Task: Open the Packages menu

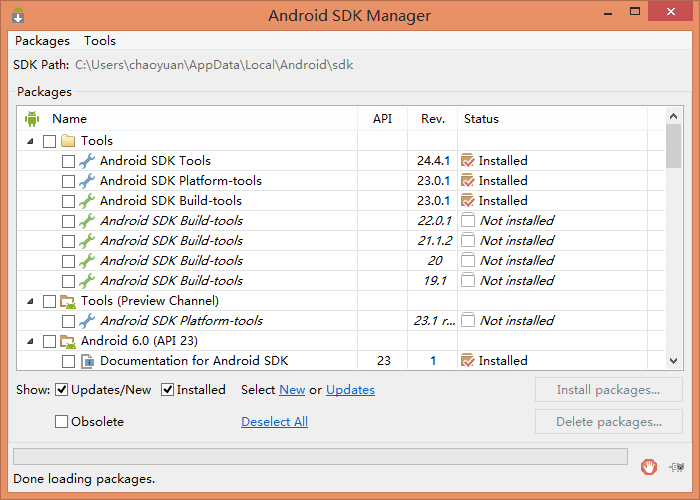Action: pyautogui.click(x=42, y=41)
